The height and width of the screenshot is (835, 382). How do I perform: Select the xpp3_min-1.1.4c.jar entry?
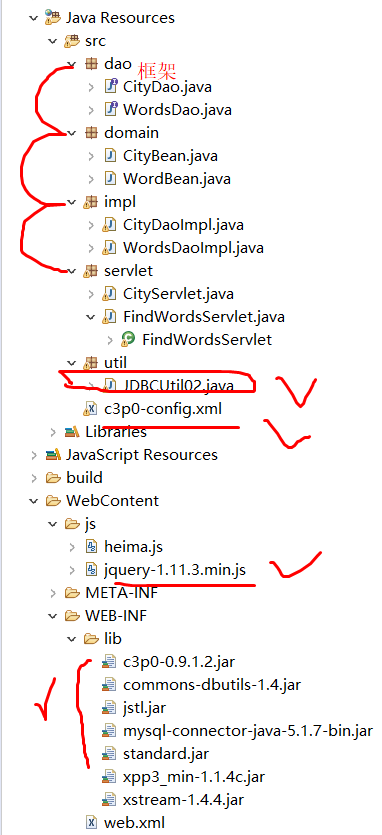[x=194, y=777]
